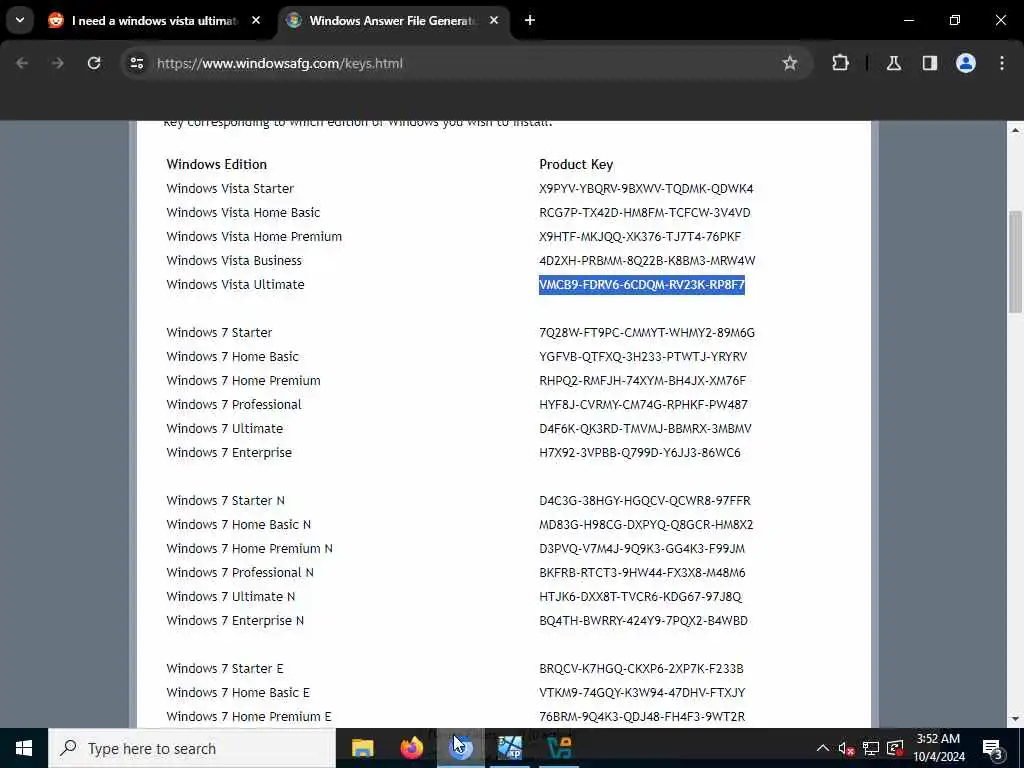Open the notification center icon

(x=993, y=748)
